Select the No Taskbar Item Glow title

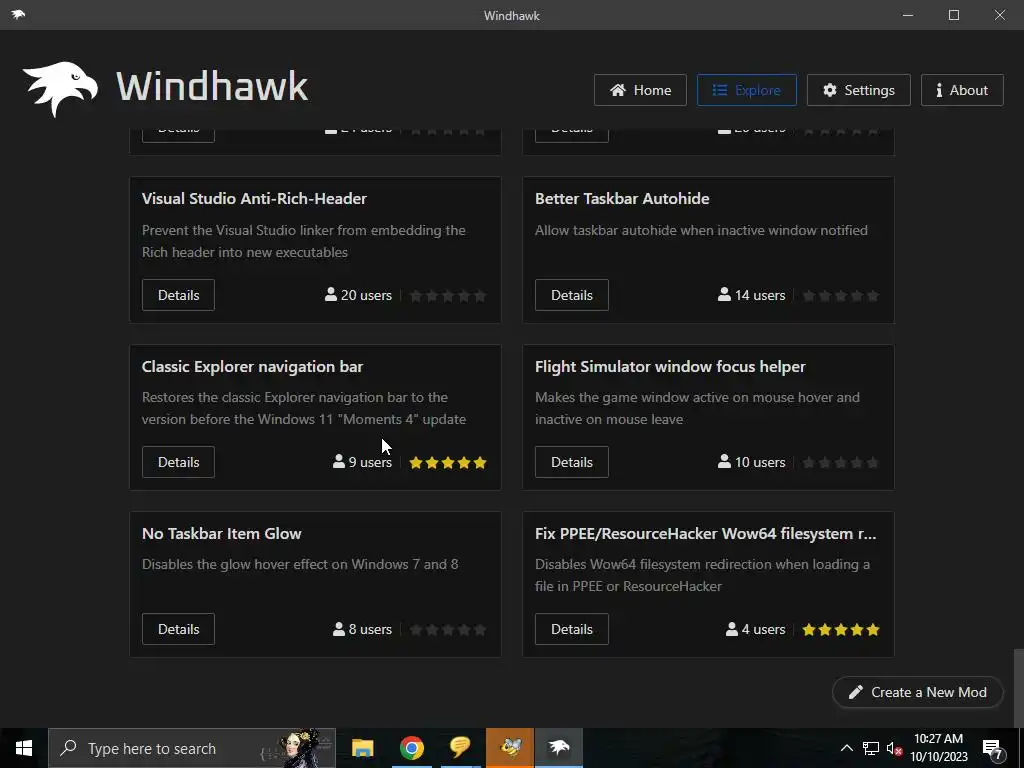point(221,534)
